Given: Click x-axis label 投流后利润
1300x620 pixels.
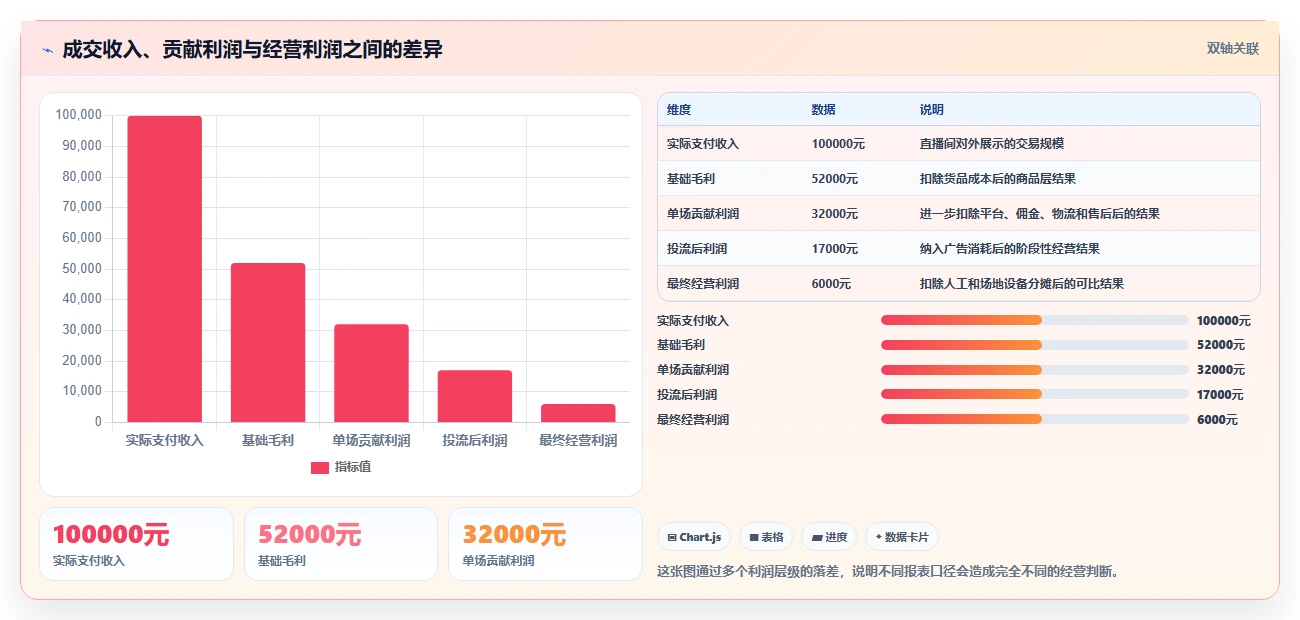Looking at the screenshot, I should (475, 440).
